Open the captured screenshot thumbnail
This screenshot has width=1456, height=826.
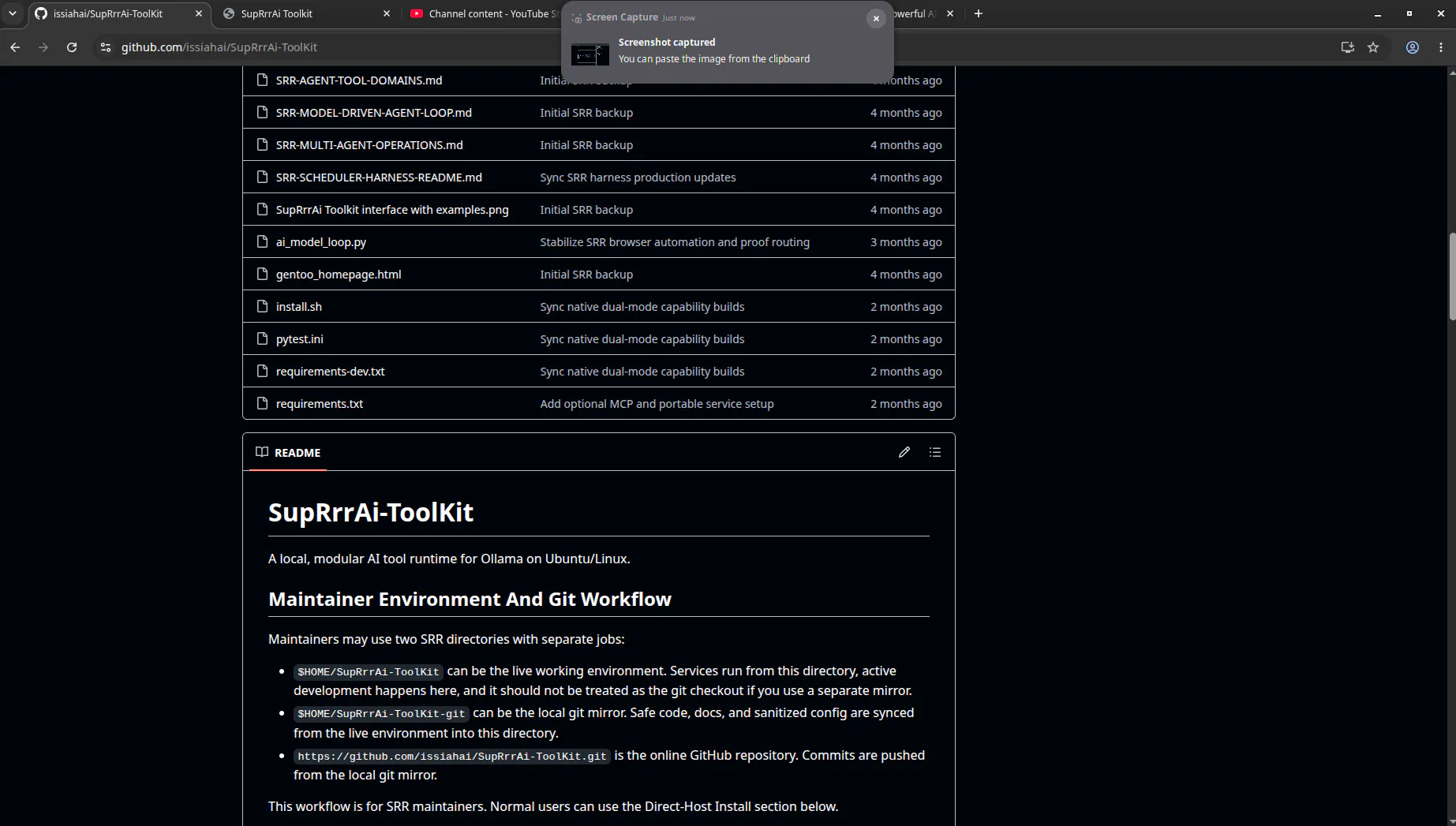click(x=590, y=54)
